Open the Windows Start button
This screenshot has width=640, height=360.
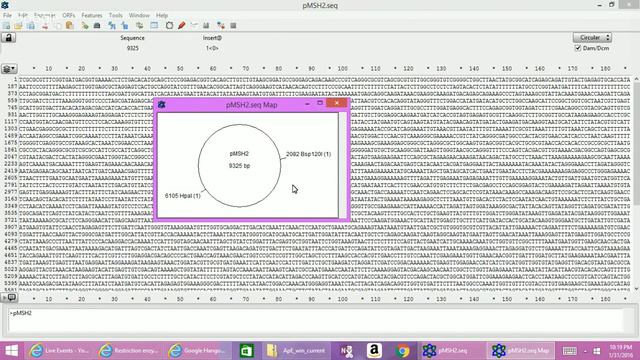pyautogui.click(x=11, y=351)
